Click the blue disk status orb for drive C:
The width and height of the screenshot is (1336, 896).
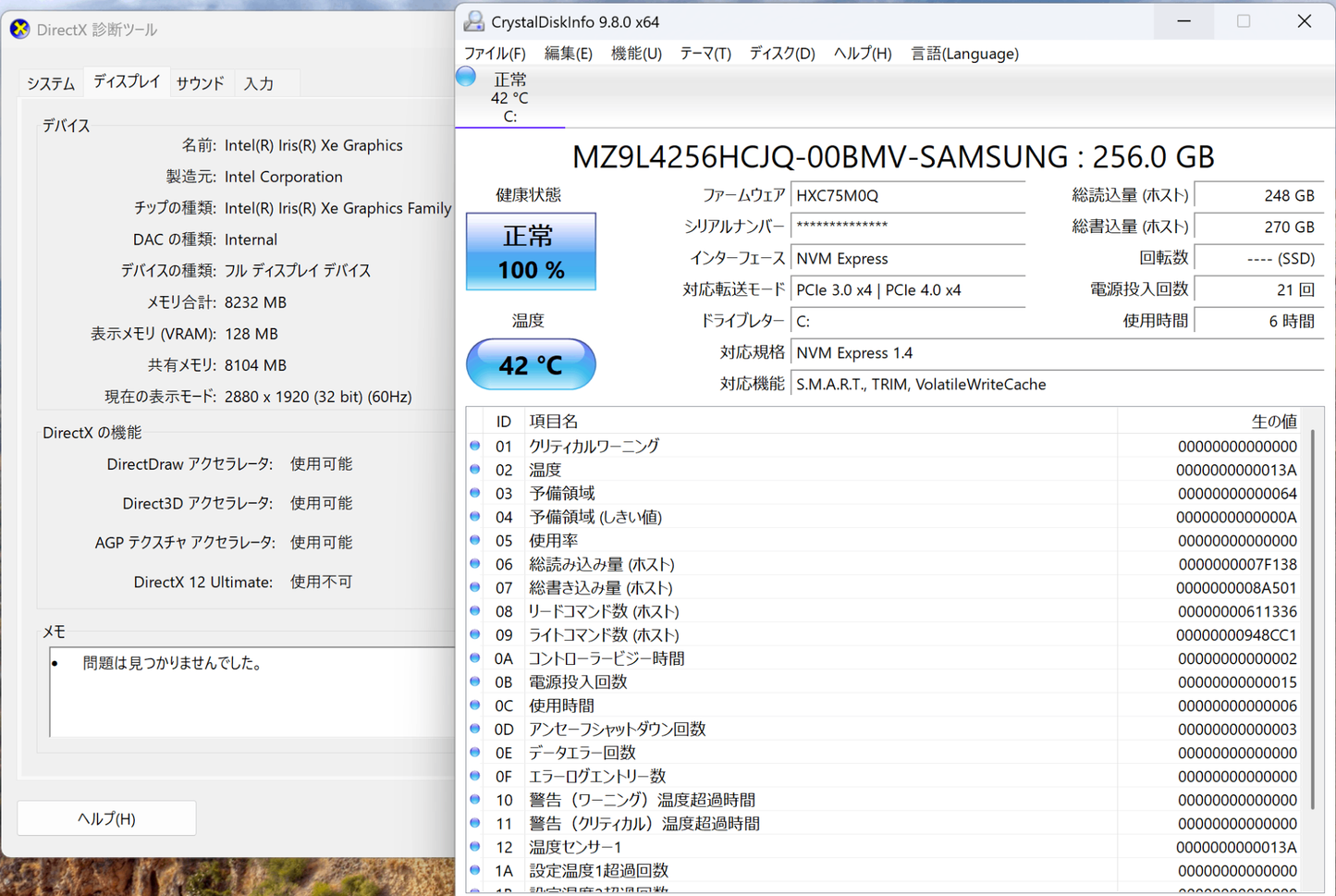(467, 78)
